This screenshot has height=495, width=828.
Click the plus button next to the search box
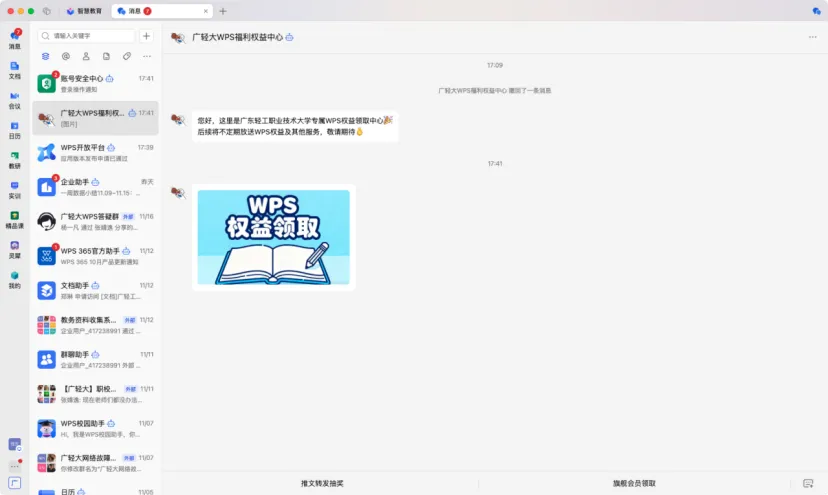point(146,36)
